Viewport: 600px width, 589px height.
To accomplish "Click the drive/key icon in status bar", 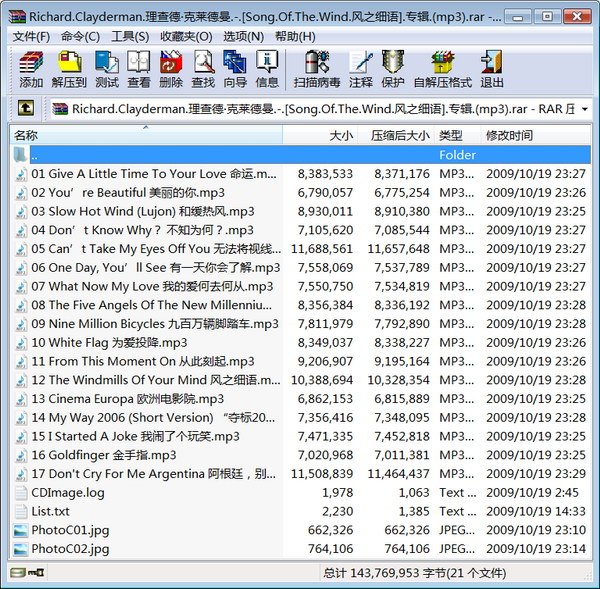I will 27,573.
